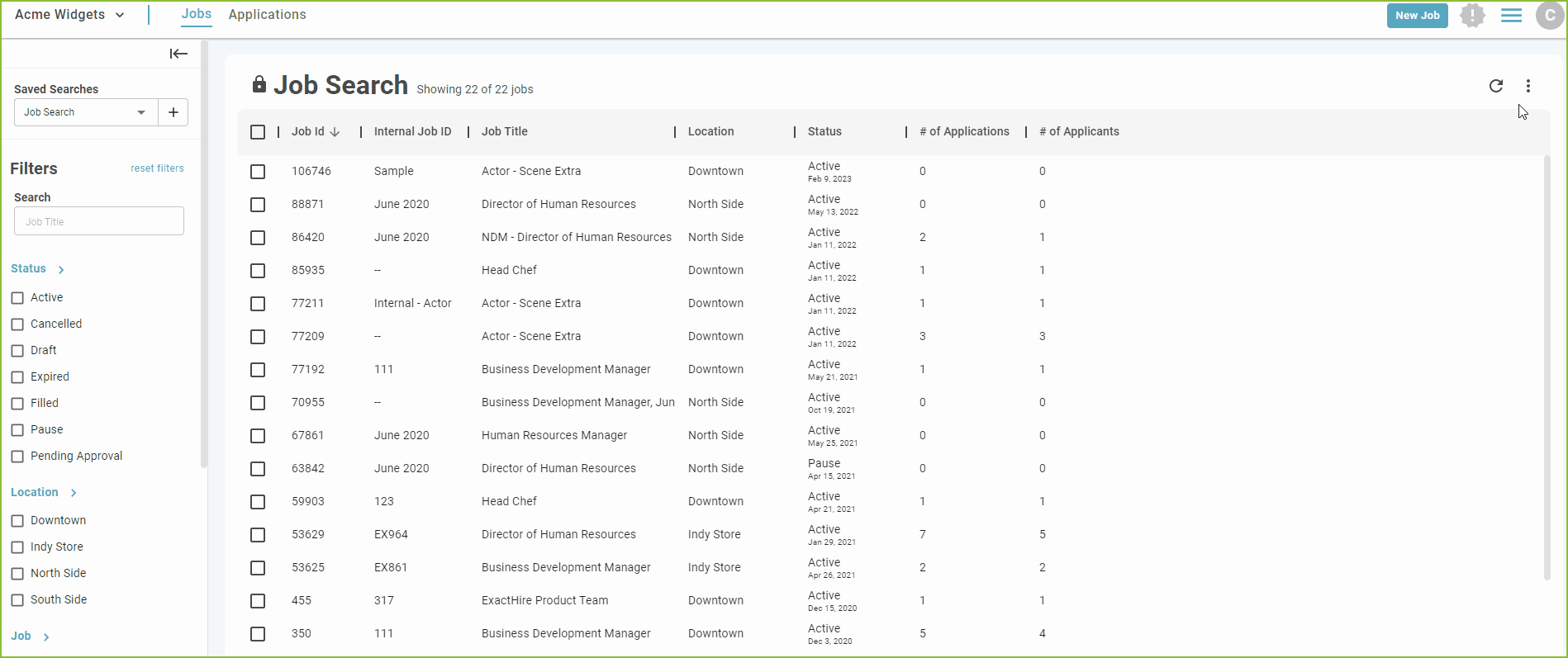Open the Acme Widgets company dropdown

point(69,15)
